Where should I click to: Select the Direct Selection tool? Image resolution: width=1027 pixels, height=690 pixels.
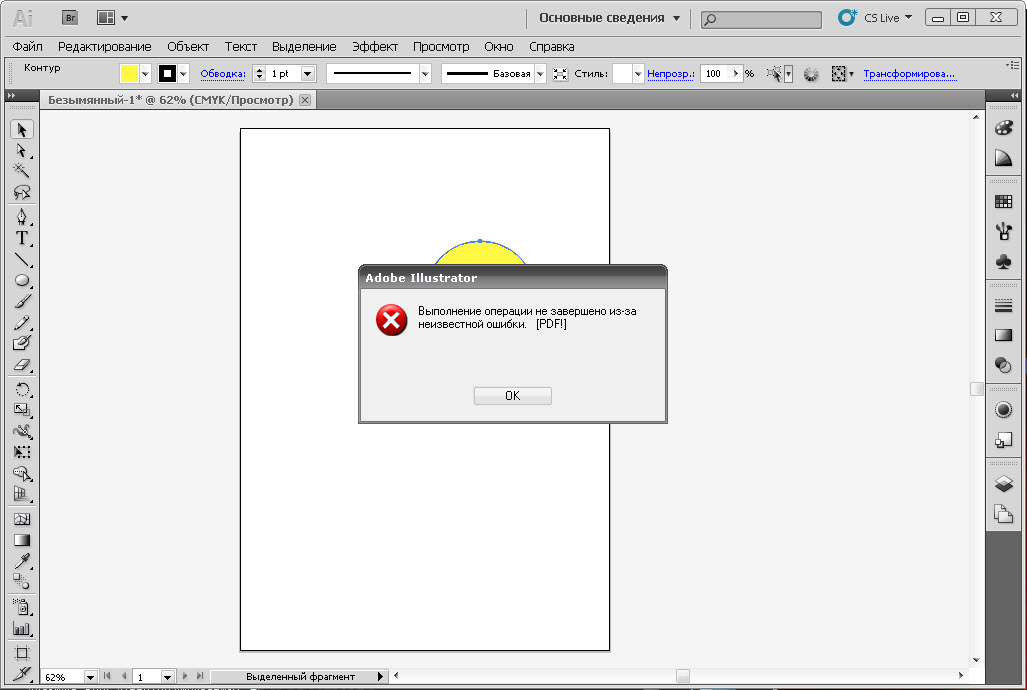tap(22, 150)
